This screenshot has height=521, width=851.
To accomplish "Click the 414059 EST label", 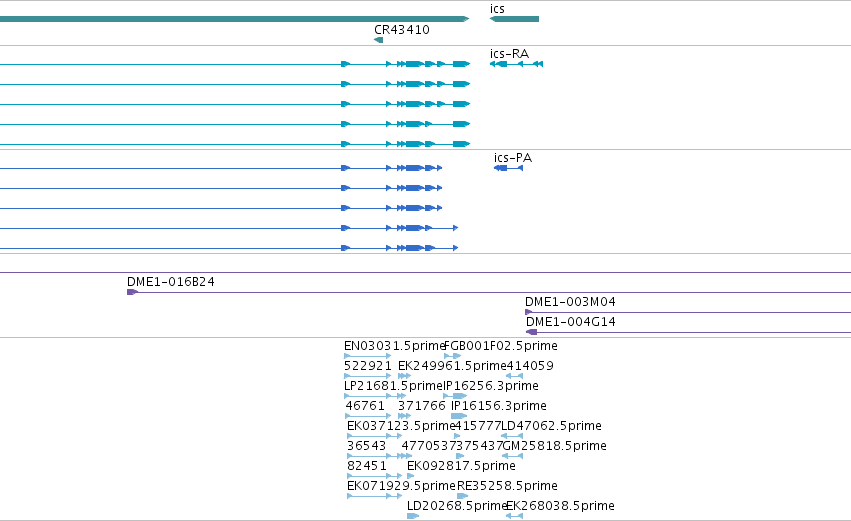I will point(530,366).
